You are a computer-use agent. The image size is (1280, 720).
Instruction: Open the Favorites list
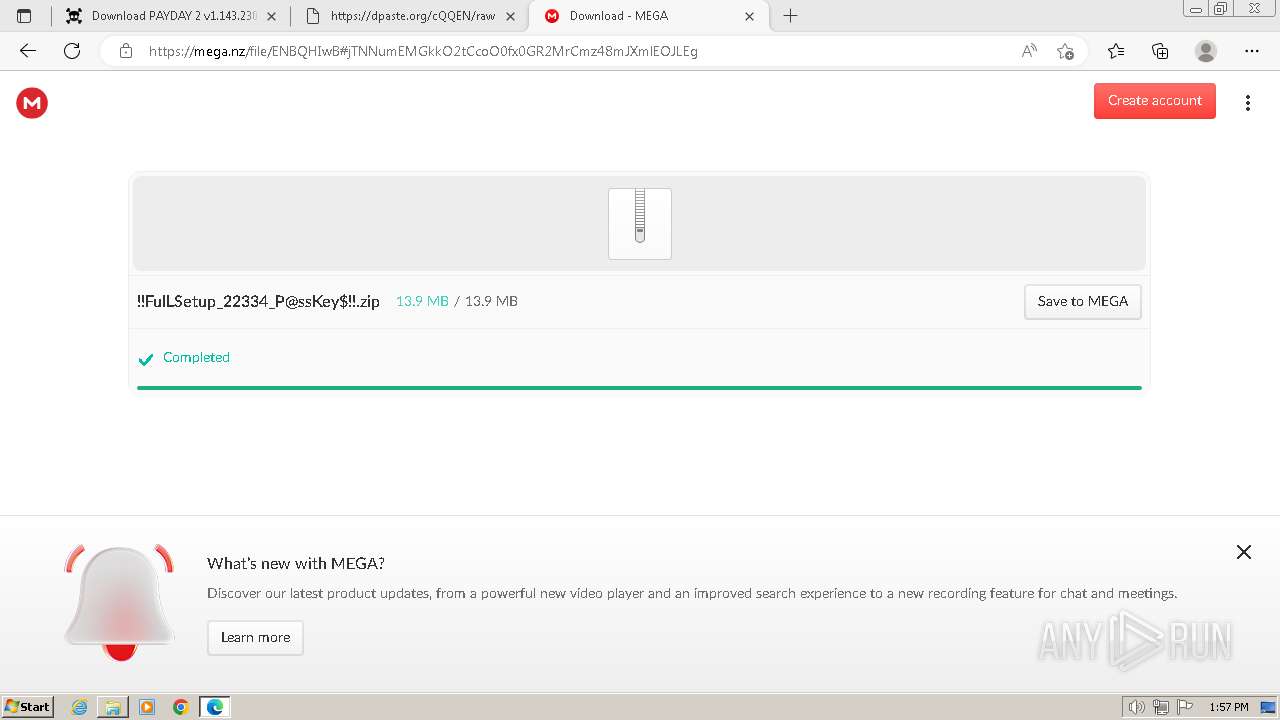pyautogui.click(x=1116, y=51)
